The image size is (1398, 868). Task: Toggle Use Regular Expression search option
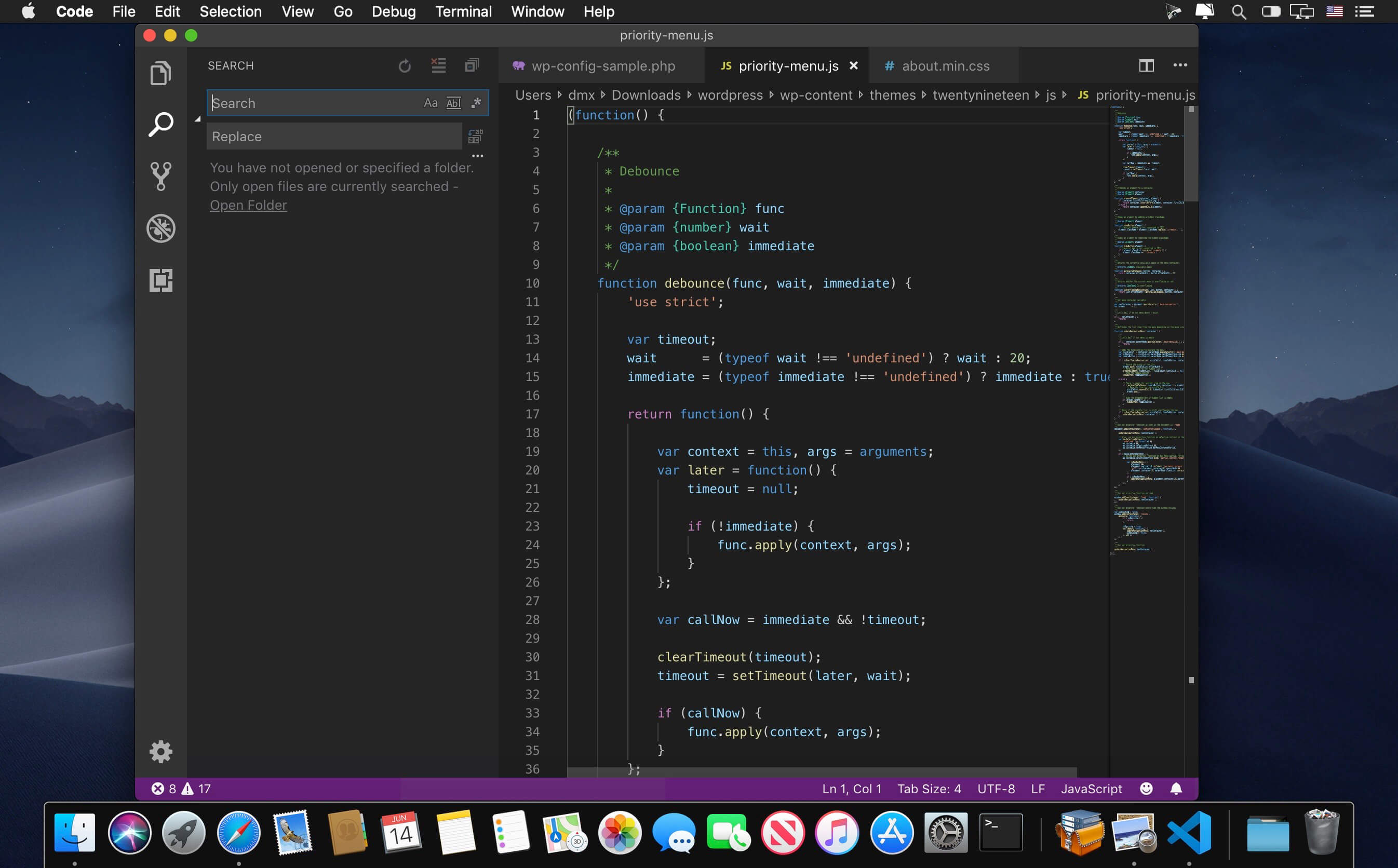(475, 103)
